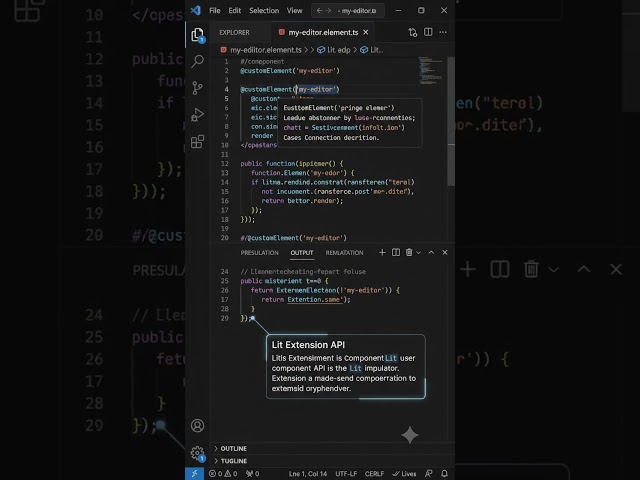The image size is (640, 480).
Task: Open the dropdown arrow beside trash icon
Action: click(x=418, y=253)
